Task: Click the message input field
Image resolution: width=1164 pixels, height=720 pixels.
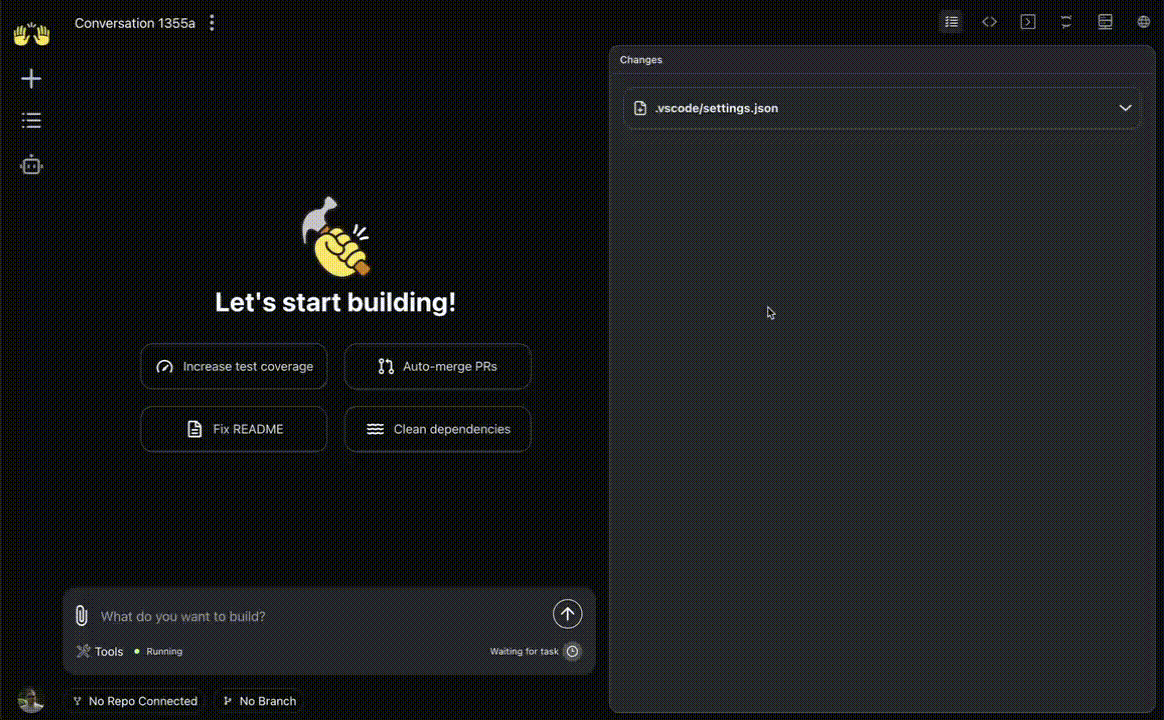Action: point(300,616)
